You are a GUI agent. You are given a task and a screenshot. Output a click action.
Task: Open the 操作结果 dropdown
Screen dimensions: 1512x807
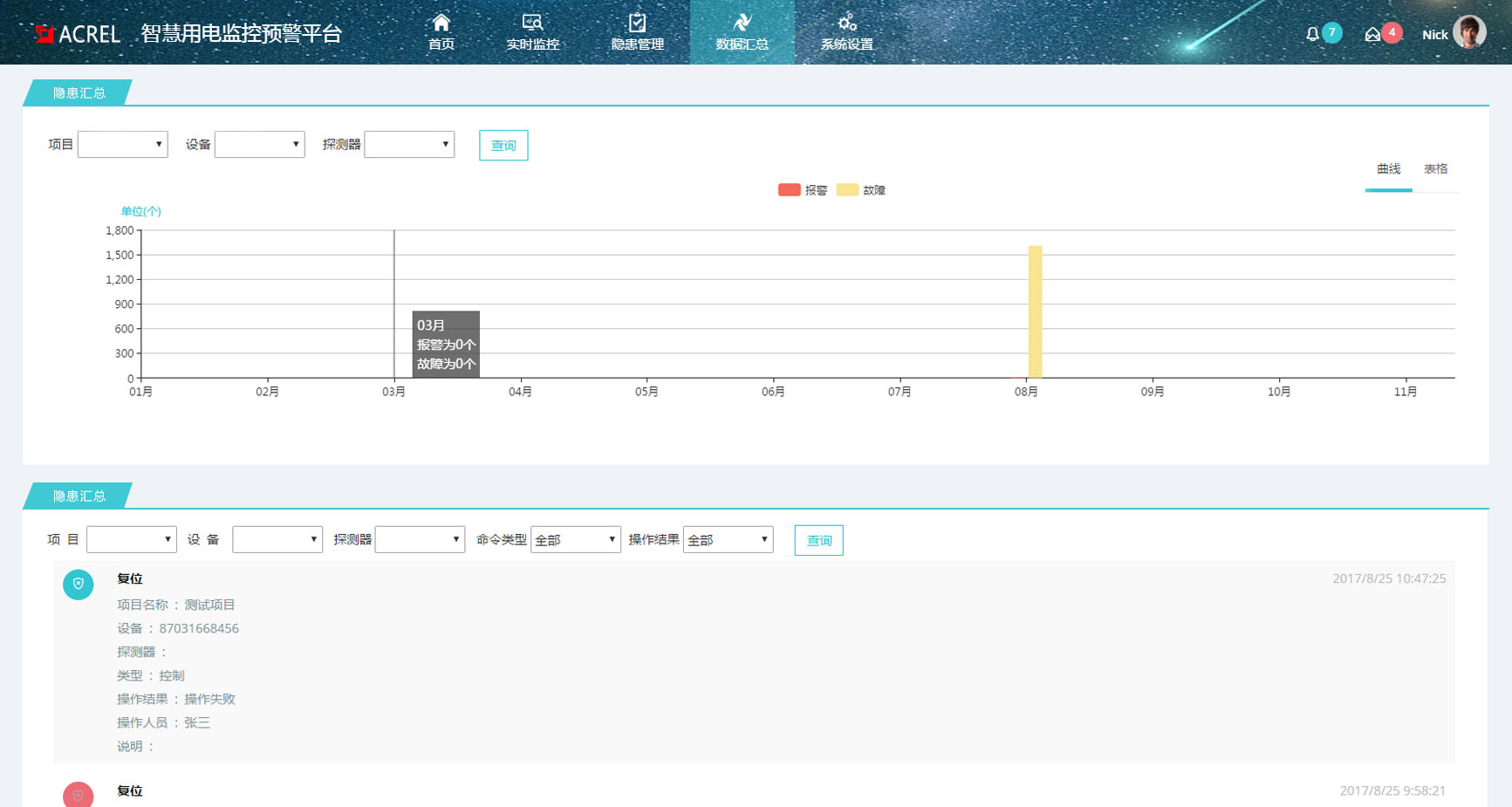pyautogui.click(x=728, y=540)
